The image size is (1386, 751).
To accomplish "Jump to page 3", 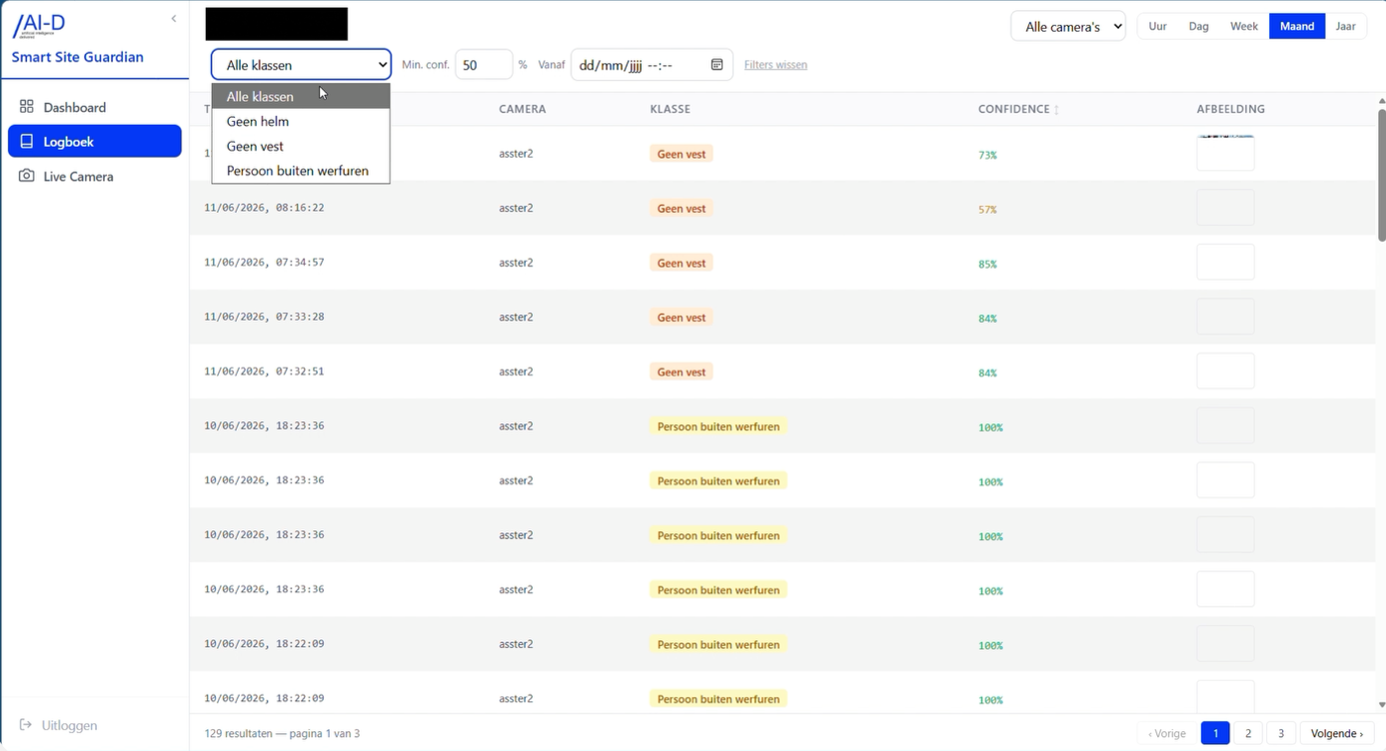I will pyautogui.click(x=1281, y=733).
